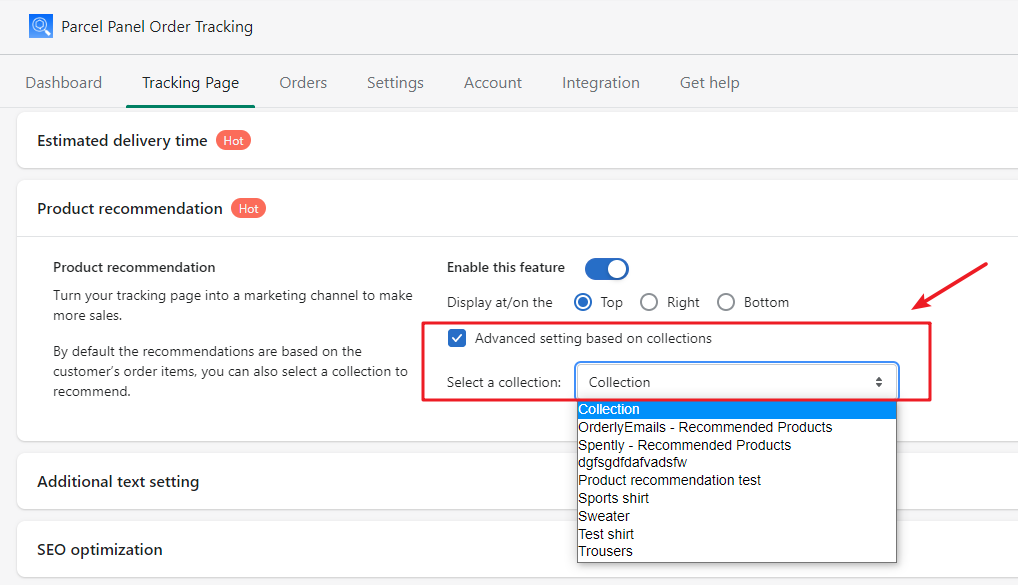
Task: Open the Get help tab
Action: [x=710, y=82]
